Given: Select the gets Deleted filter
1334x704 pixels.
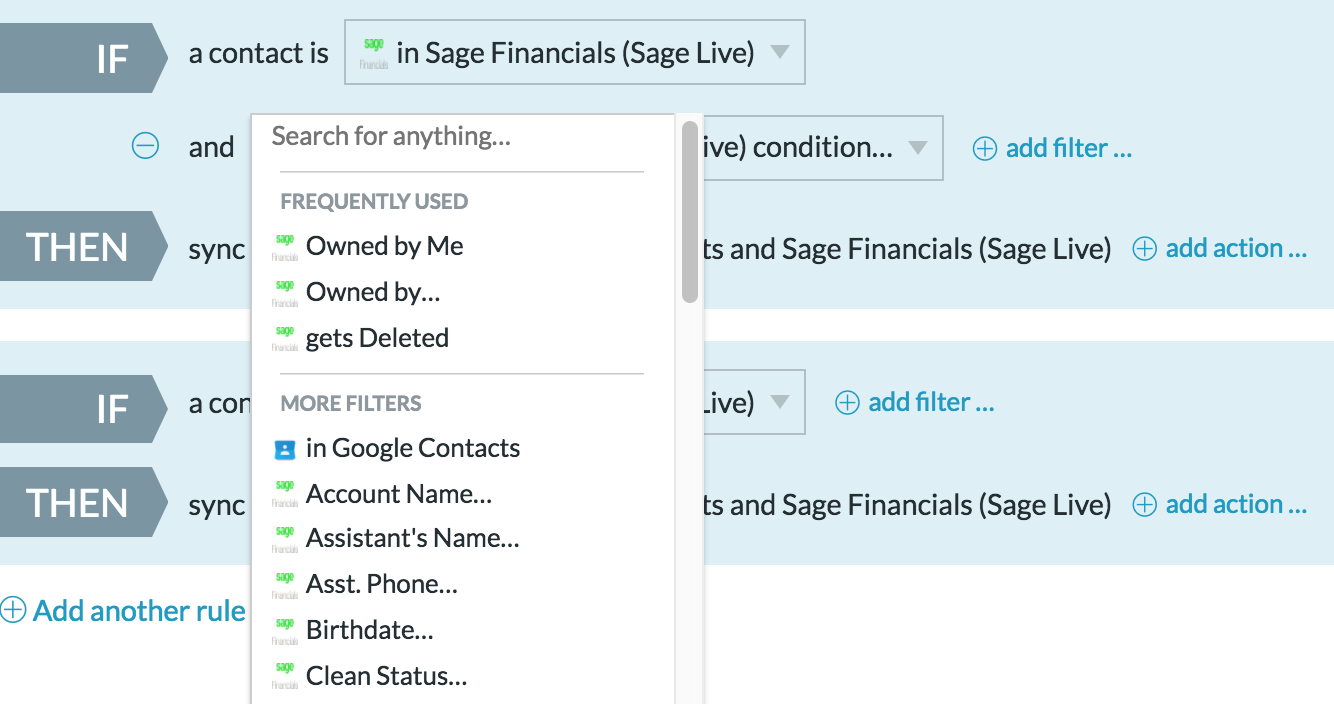Looking at the screenshot, I should [x=377, y=338].
